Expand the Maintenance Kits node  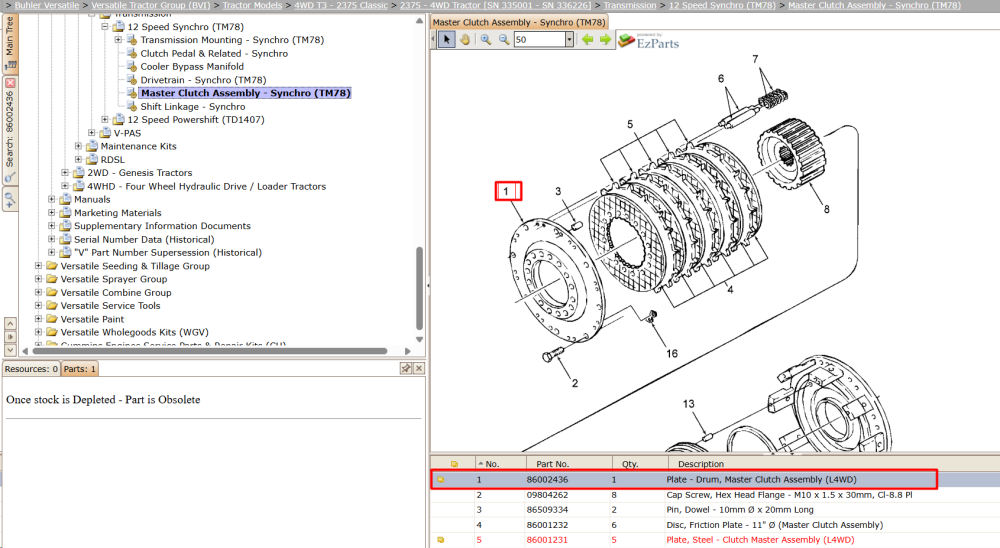click(x=78, y=146)
